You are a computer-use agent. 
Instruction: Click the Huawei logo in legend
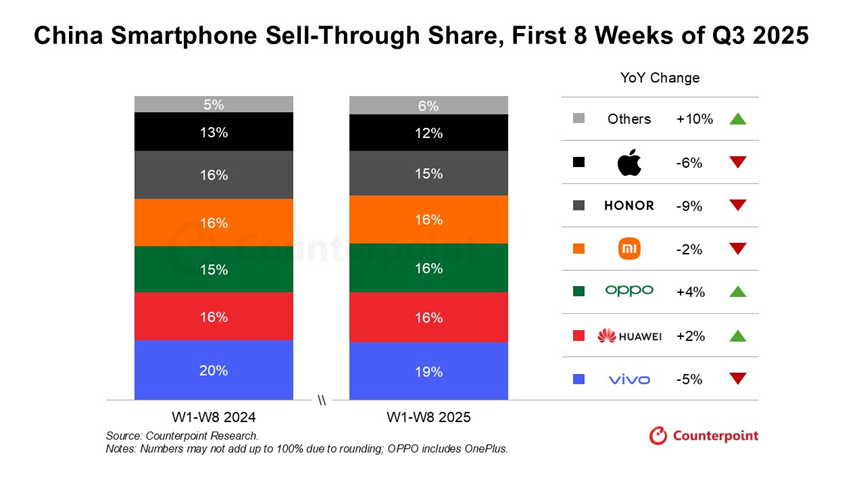629,335
